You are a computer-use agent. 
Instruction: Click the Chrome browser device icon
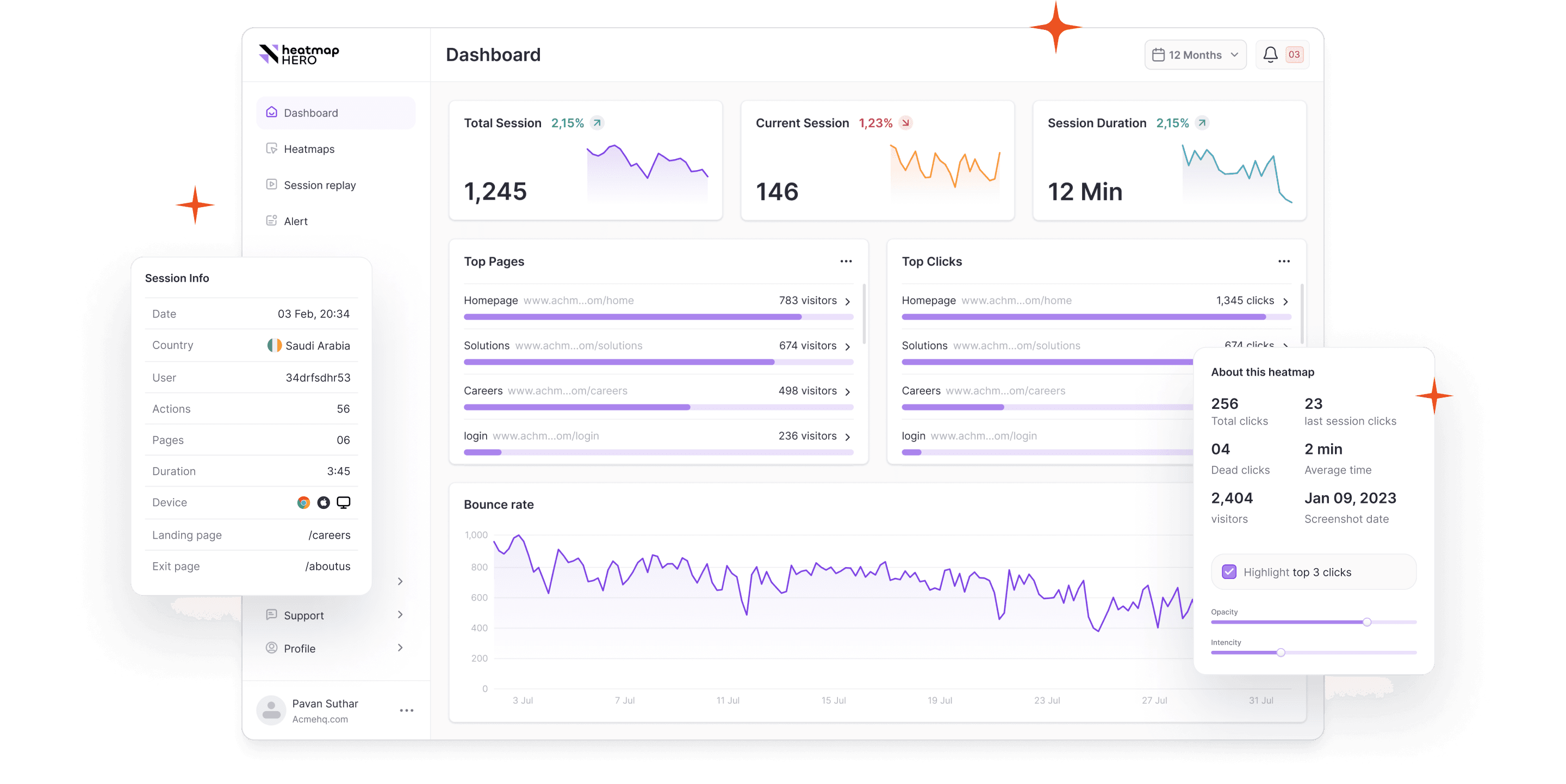(303, 502)
